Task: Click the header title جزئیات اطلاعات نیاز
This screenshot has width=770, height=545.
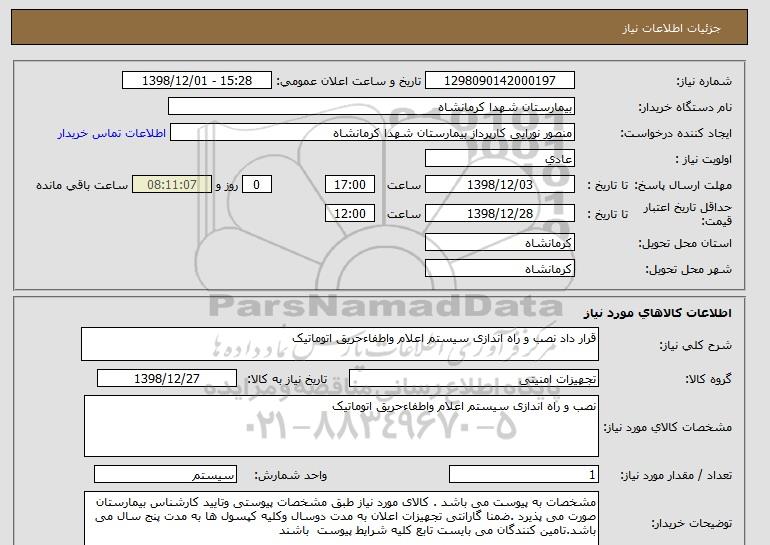Action: pyautogui.click(x=671, y=28)
